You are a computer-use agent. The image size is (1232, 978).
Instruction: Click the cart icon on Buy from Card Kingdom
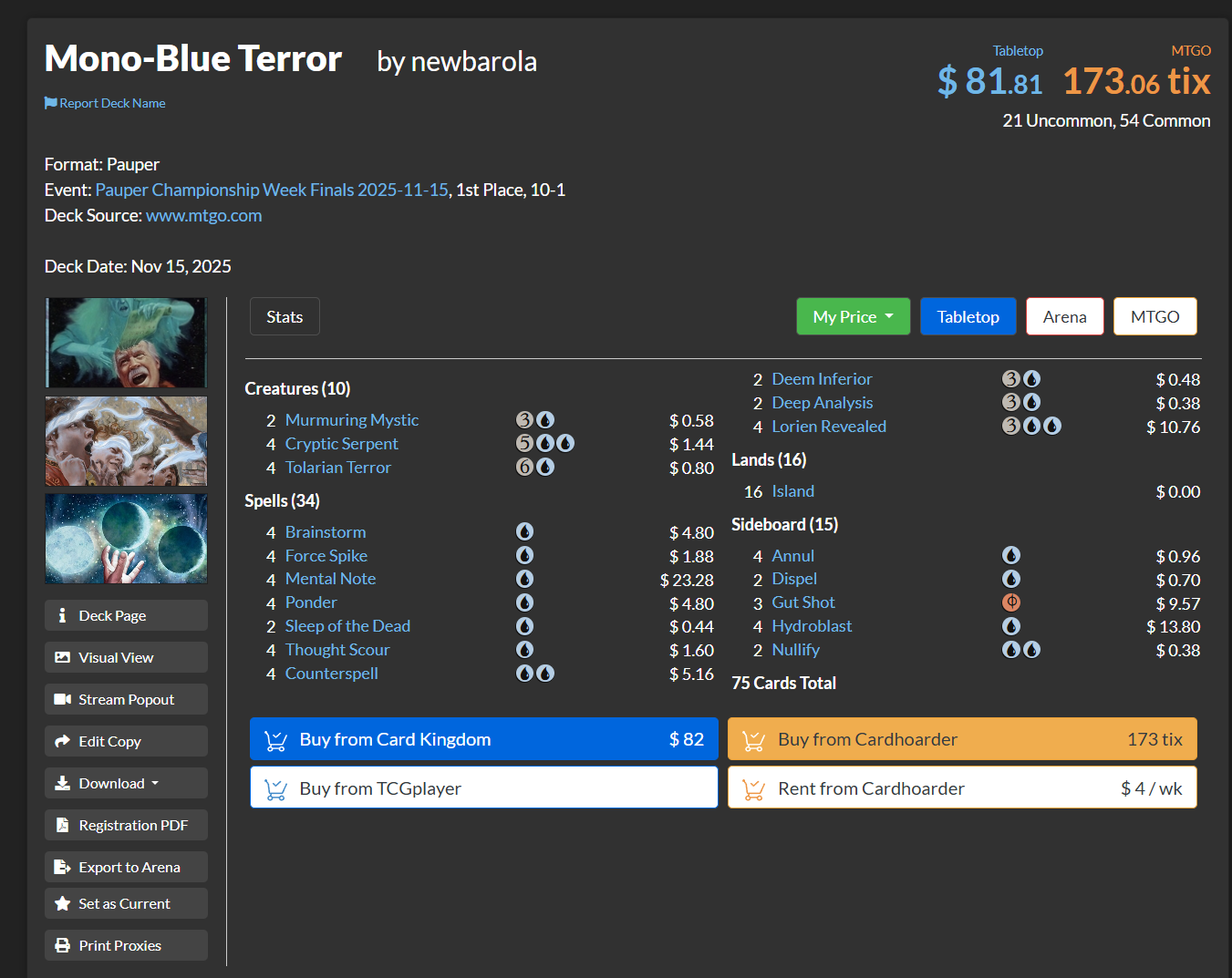coord(275,740)
